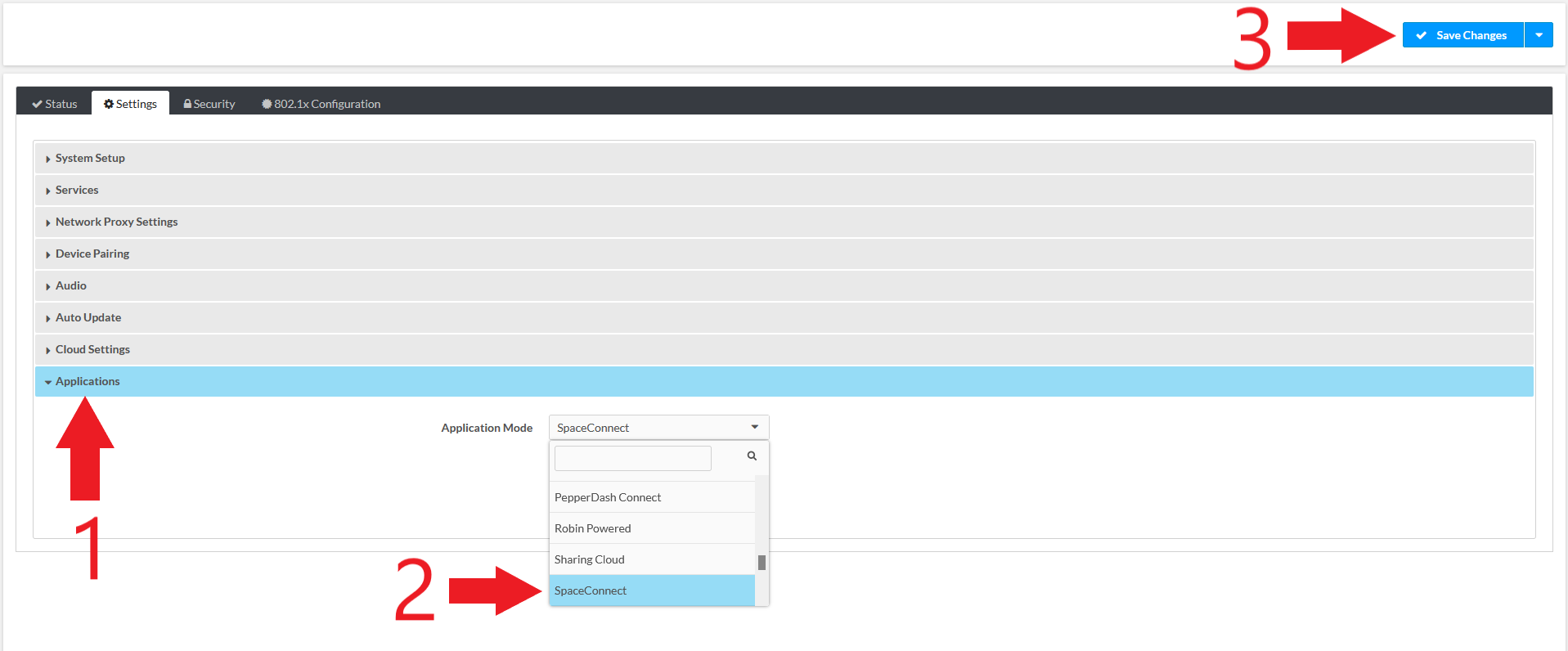Click the dropdown list scrollbar thumb
This screenshot has height=651, width=1568.
762,563
